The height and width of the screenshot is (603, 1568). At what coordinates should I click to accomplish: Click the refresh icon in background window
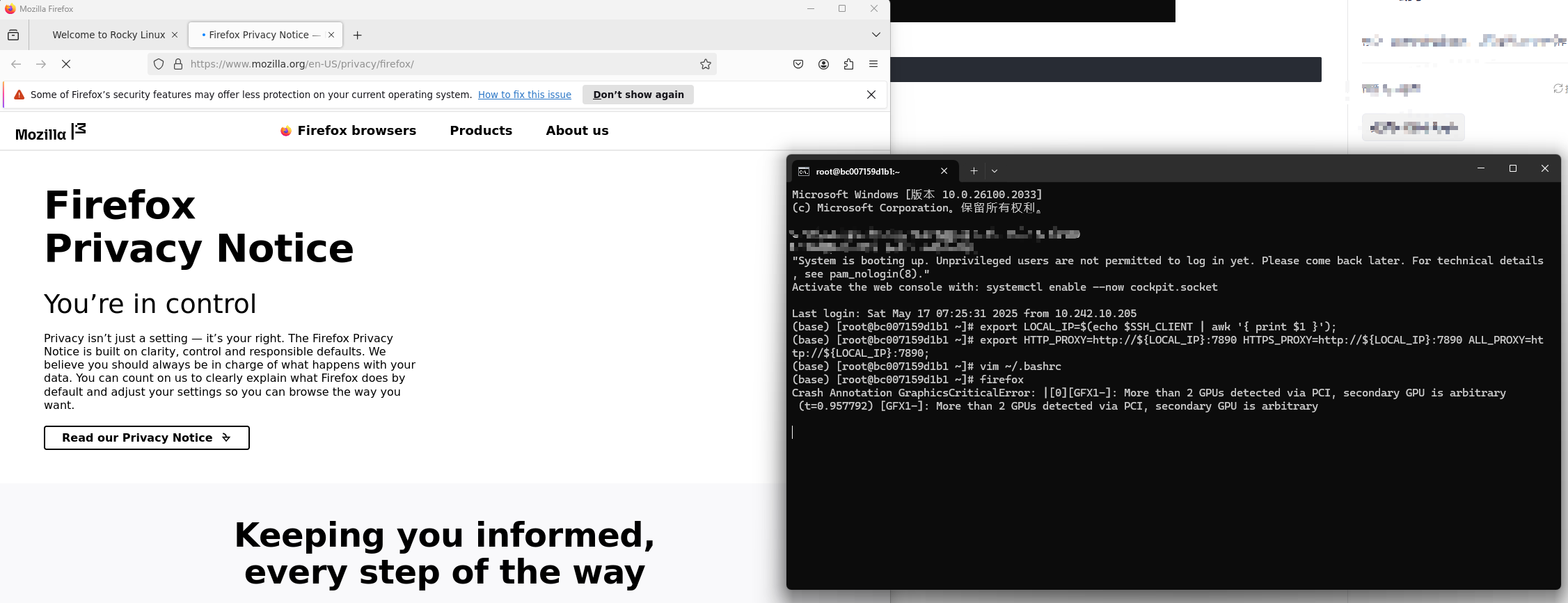[x=1558, y=88]
